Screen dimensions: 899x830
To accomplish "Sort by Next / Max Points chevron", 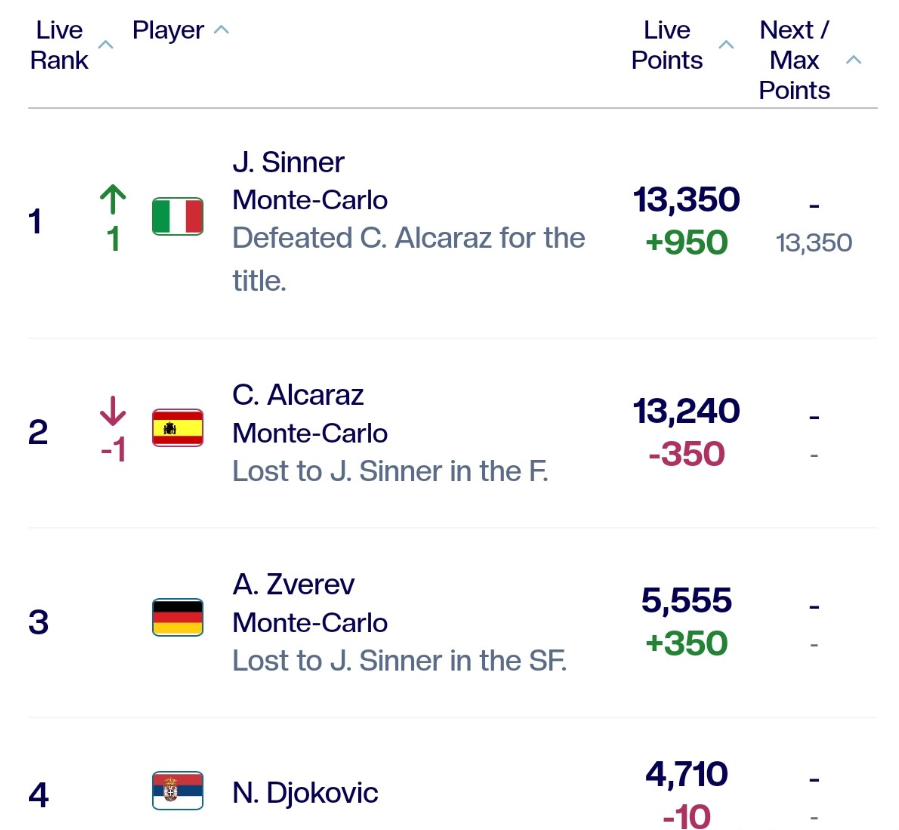I will [x=853, y=60].
